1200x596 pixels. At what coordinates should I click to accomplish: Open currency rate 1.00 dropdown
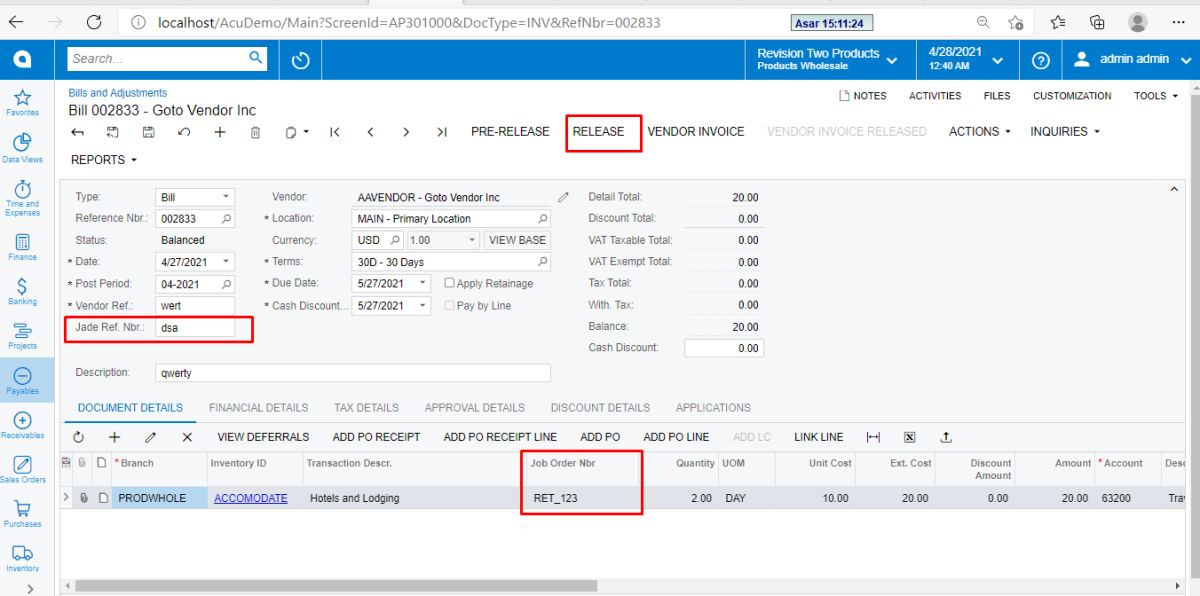point(473,240)
